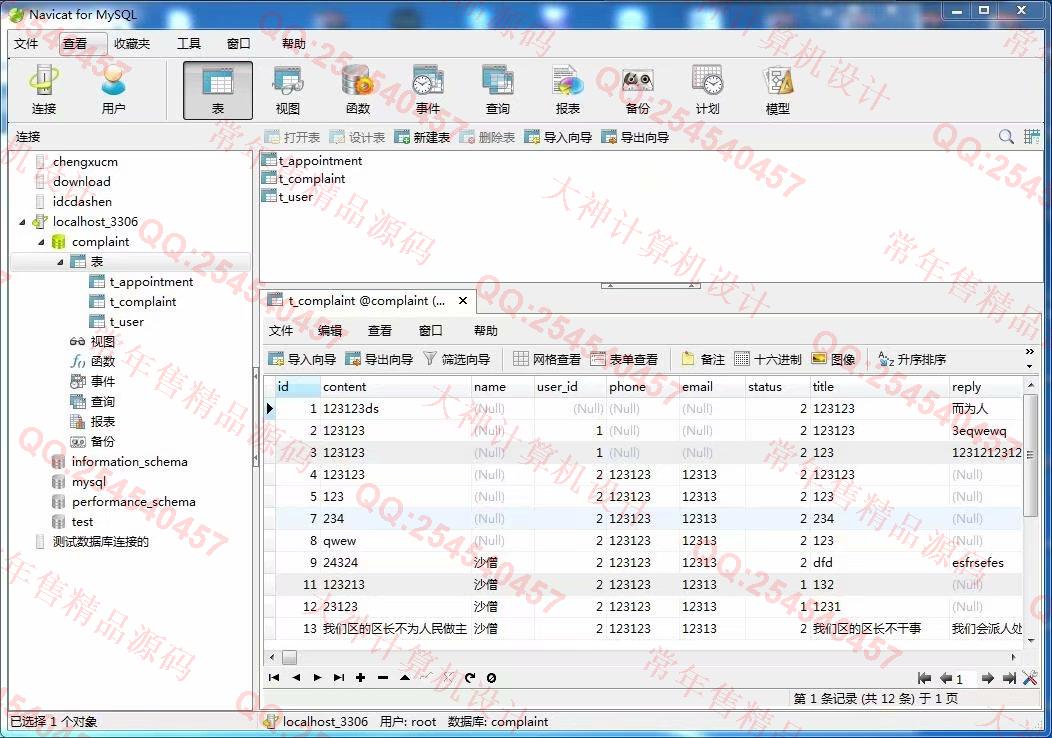Select the information_schema database
This screenshot has height=738, width=1052.
click(129, 462)
